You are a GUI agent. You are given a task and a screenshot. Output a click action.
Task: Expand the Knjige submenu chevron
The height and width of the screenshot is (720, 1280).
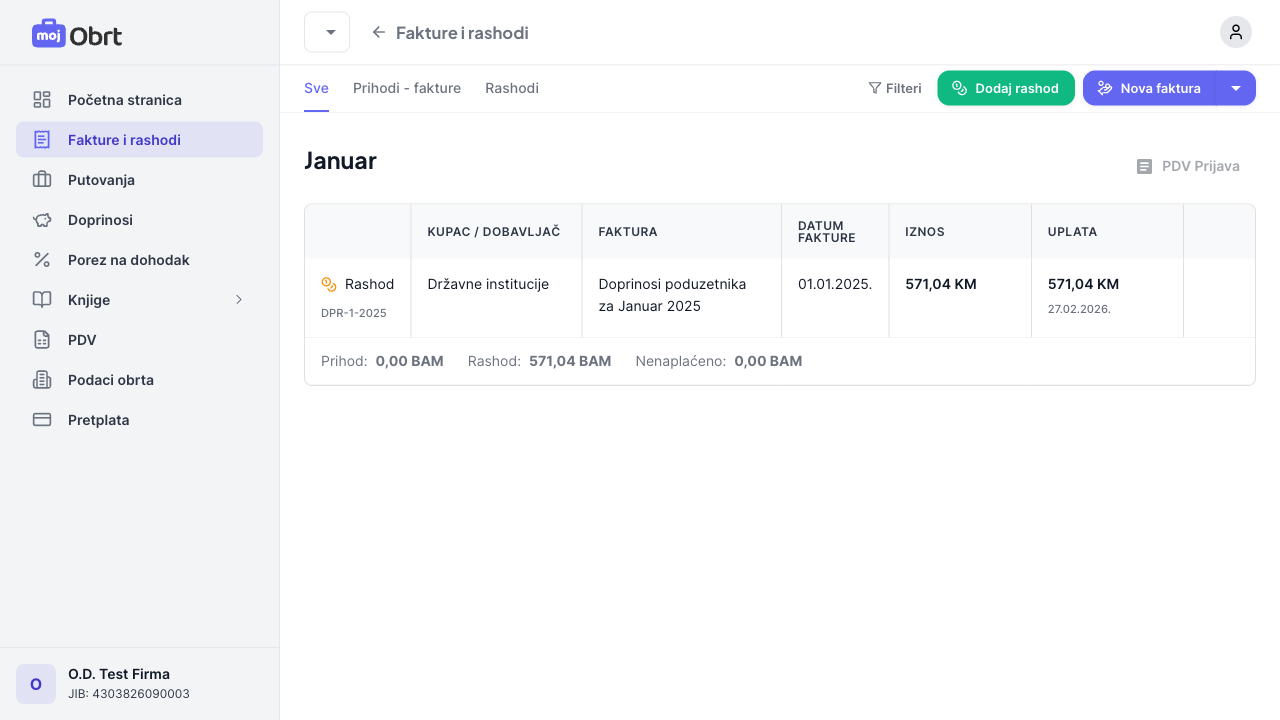[x=239, y=300]
